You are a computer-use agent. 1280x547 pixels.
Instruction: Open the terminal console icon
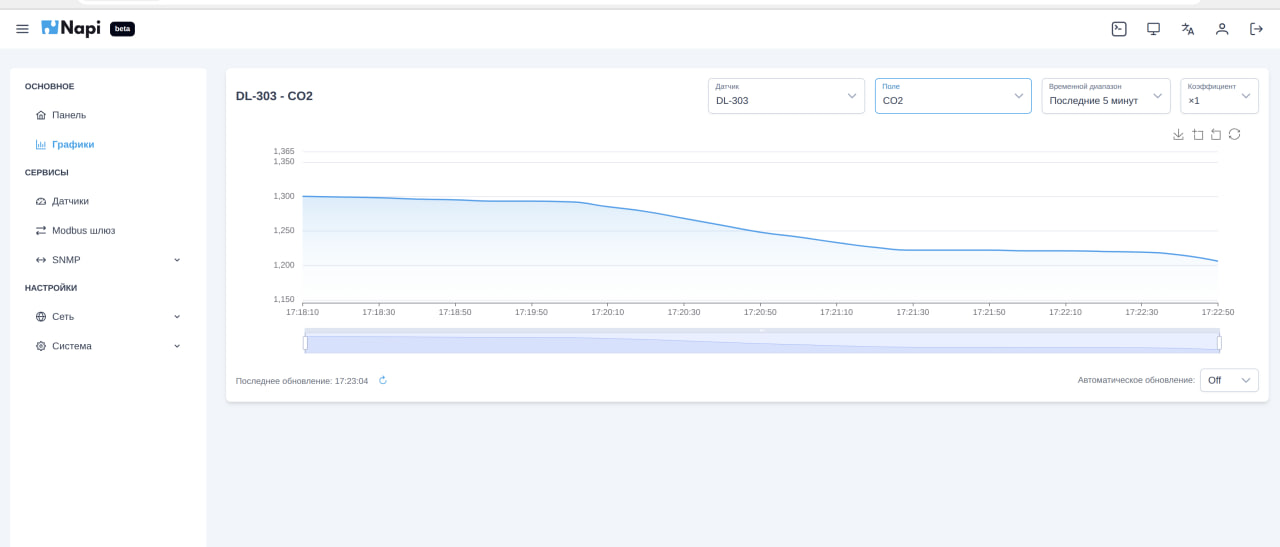pyautogui.click(x=1119, y=29)
